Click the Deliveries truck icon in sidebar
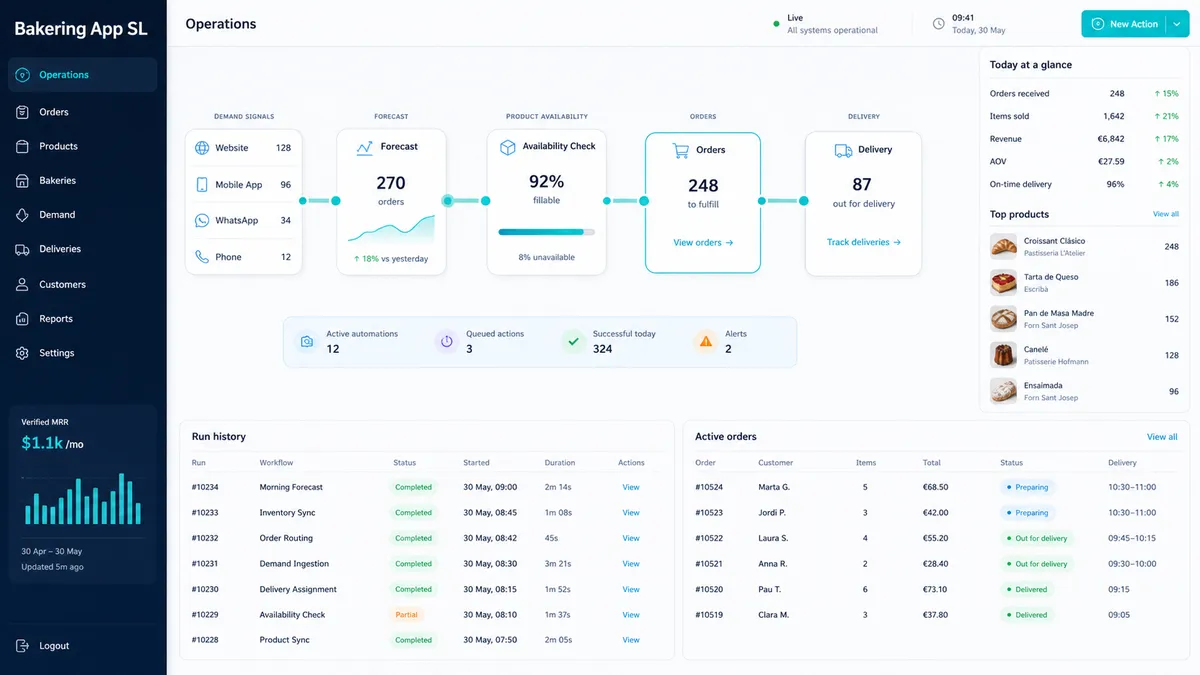The width and height of the screenshot is (1200, 675). click(x=22, y=249)
